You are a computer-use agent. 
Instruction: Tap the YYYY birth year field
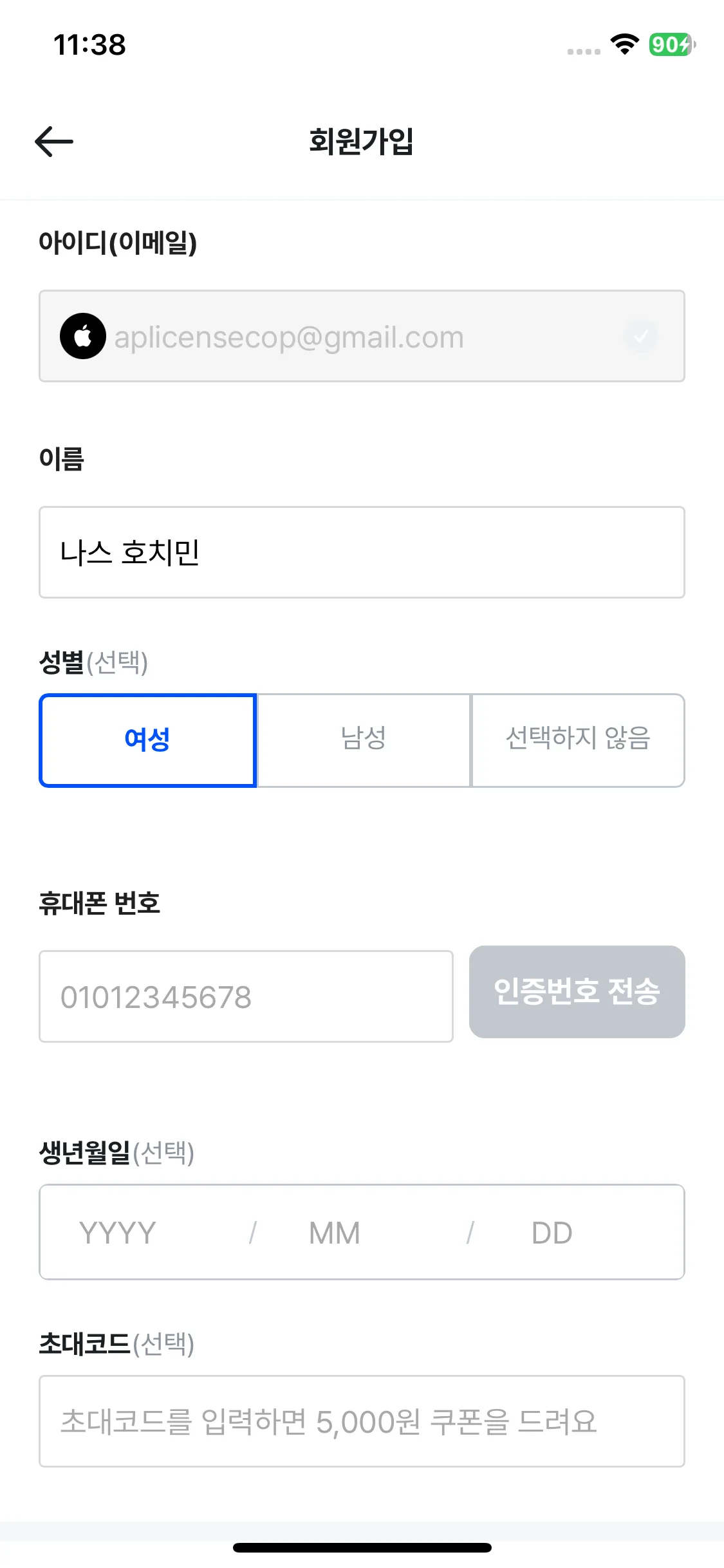[118, 1233]
